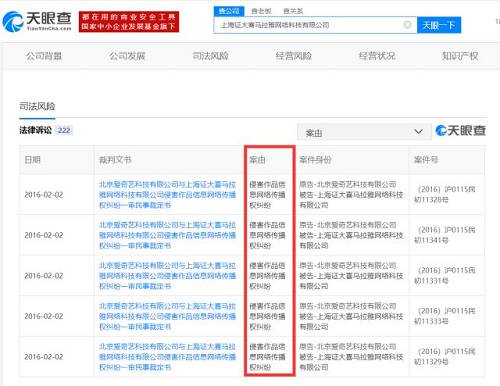
Task: Click the 法律诉讼 section title
Action: tap(35, 130)
